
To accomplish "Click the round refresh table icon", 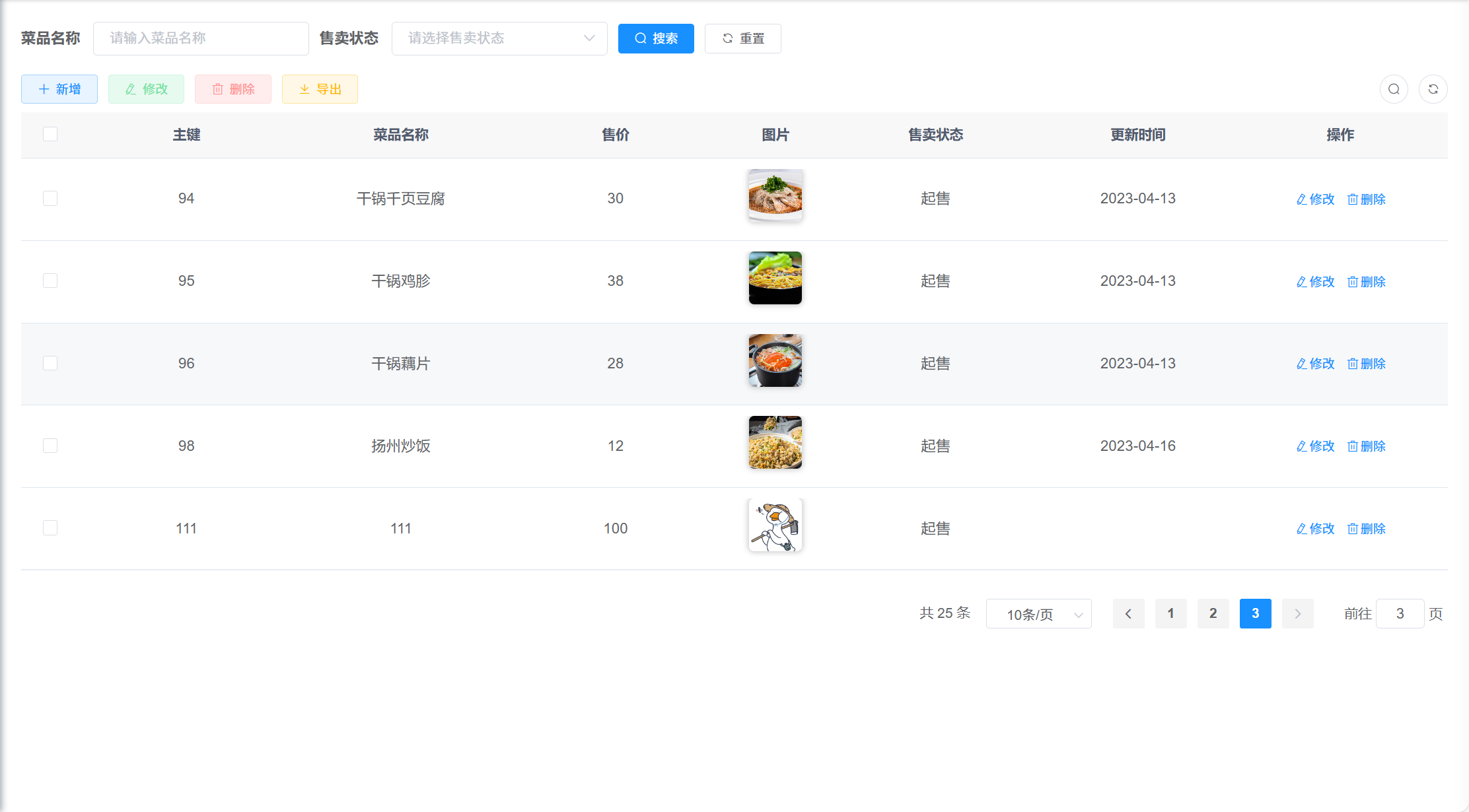I will click(x=1433, y=89).
